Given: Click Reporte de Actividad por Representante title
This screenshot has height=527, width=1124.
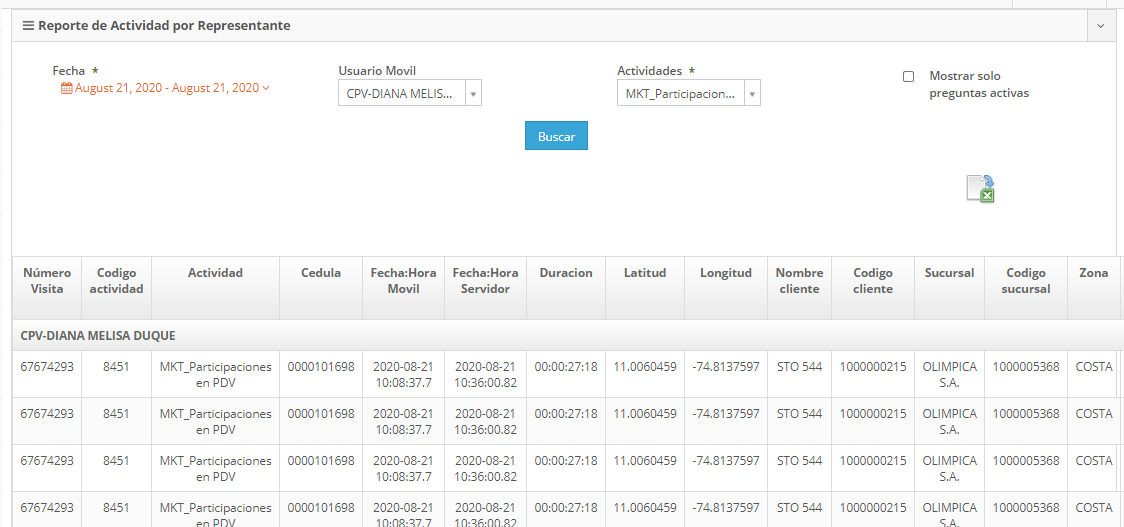Looking at the screenshot, I should (164, 26).
